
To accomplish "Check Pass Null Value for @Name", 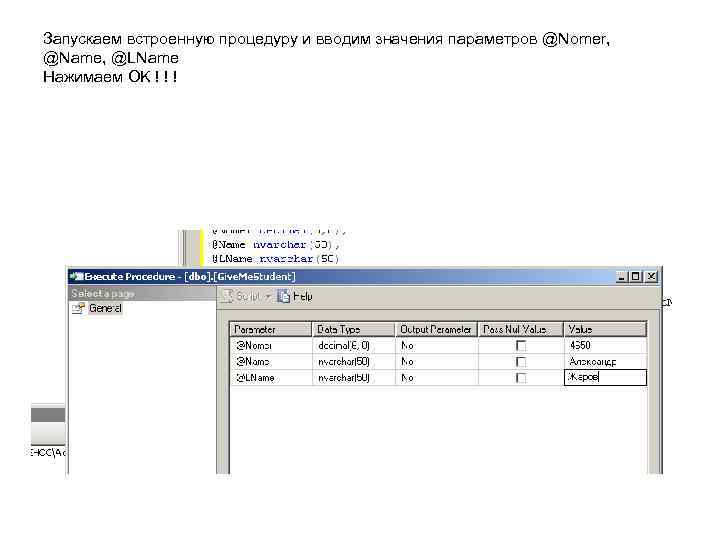I will [521, 362].
